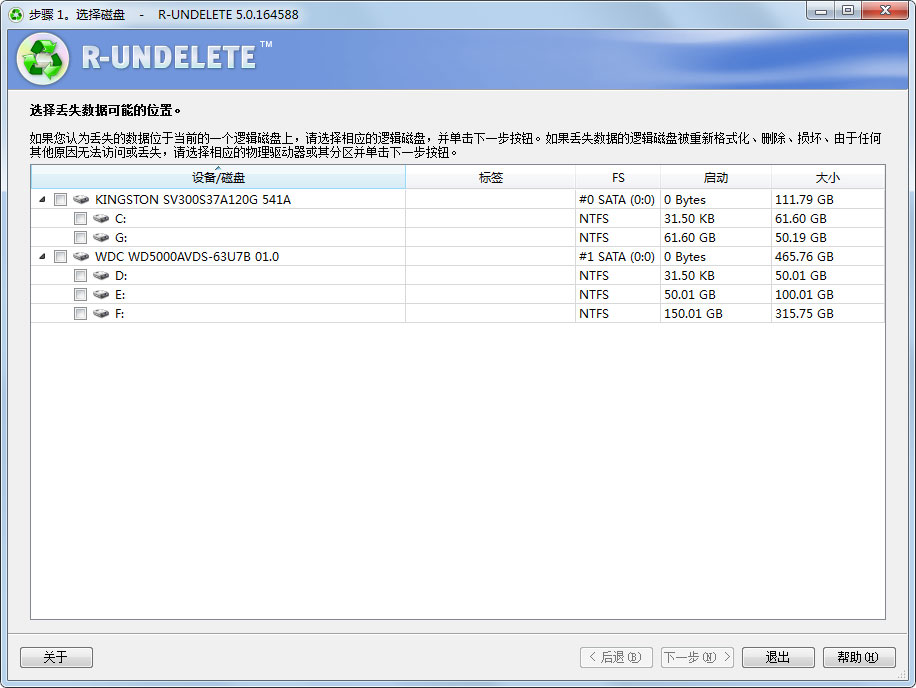The height and width of the screenshot is (688, 916).
Task: Click the #1 SATA (0:0) cell
Action: coord(617,256)
